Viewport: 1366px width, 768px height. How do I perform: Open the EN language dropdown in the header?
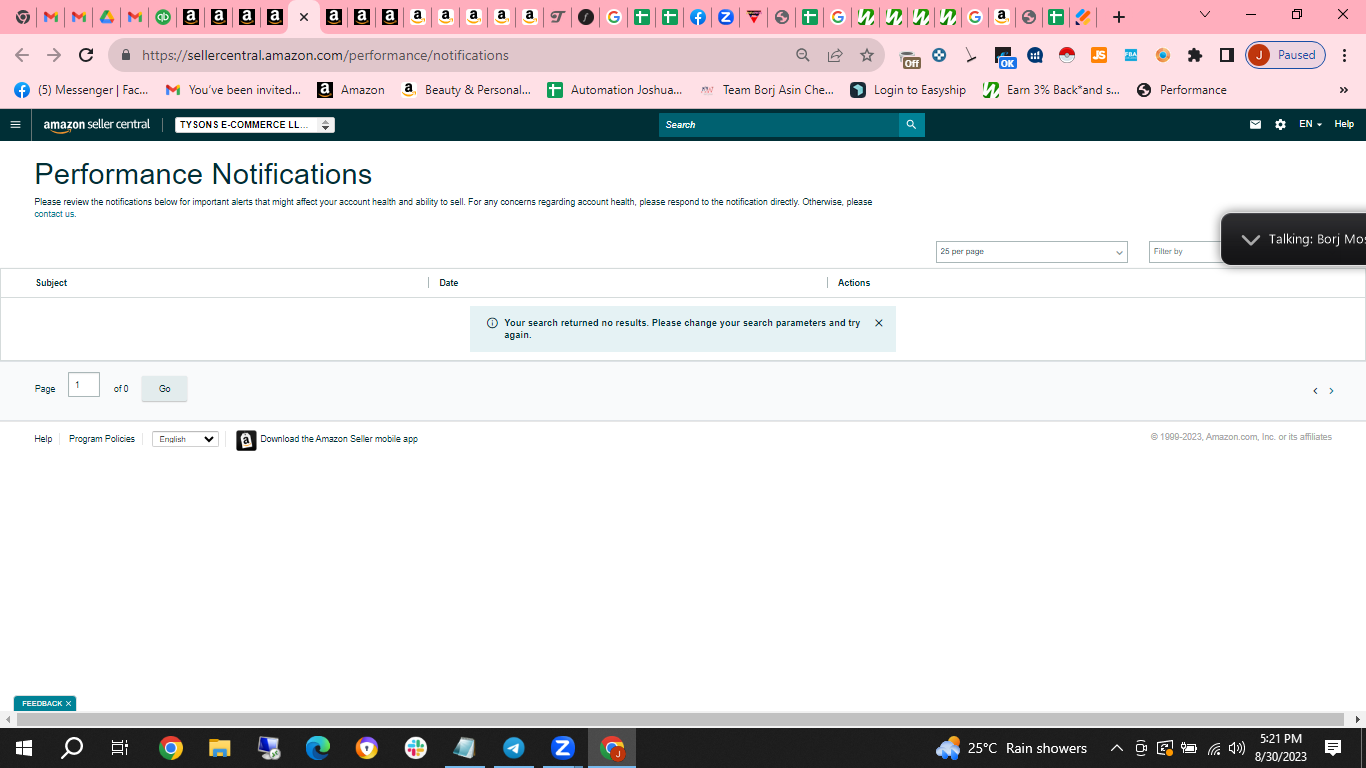1310,125
